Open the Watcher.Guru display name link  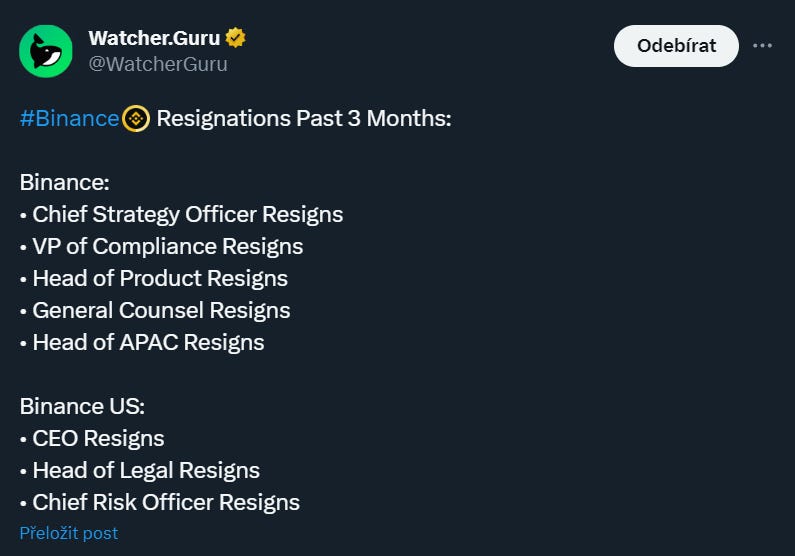(x=154, y=38)
